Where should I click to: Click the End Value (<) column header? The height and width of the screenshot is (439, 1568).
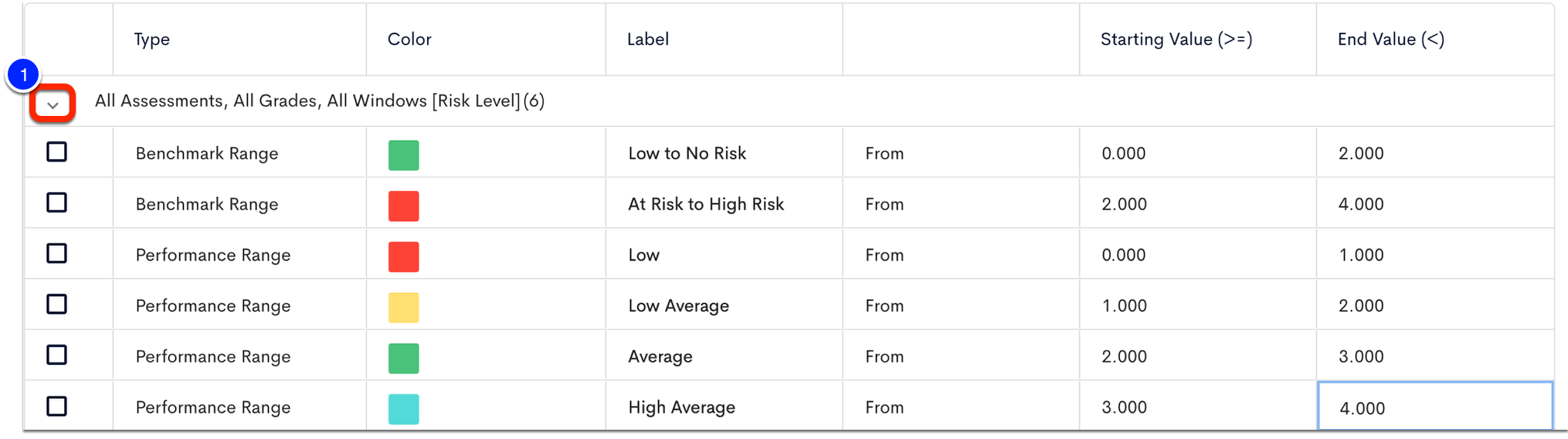coord(1390,39)
